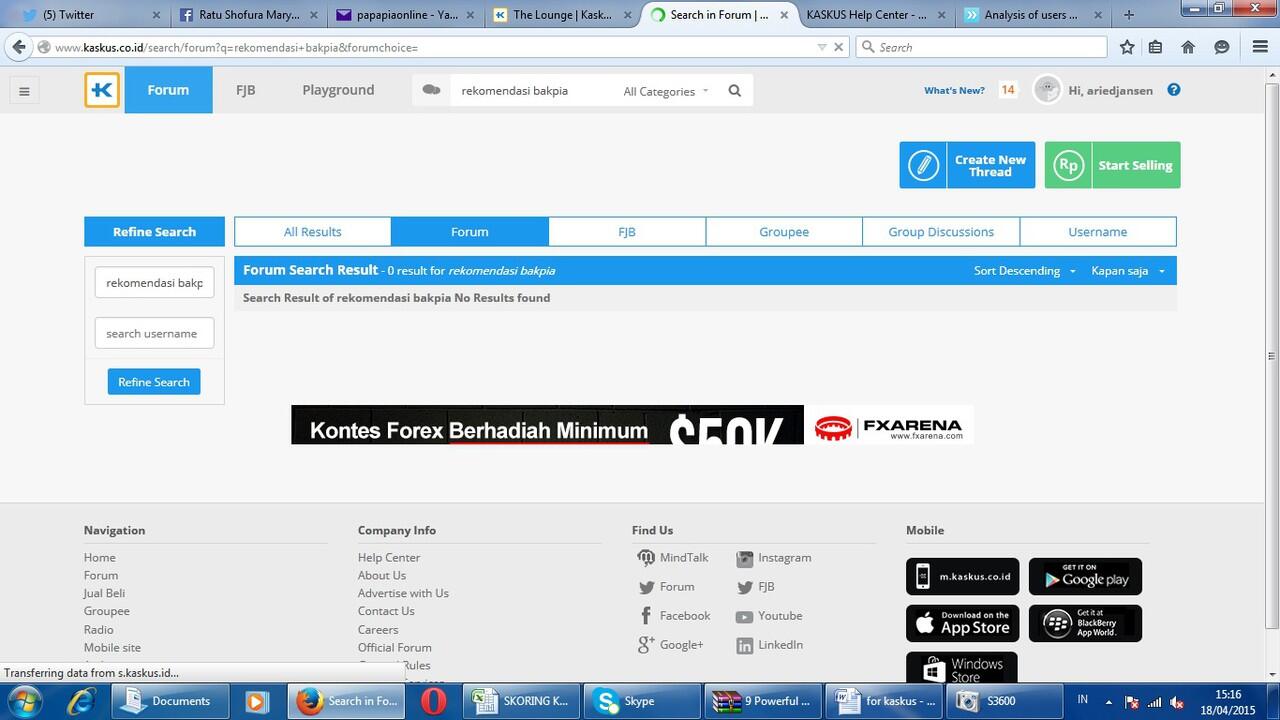
Task: Click the App Store badge
Action: [x=962, y=624]
